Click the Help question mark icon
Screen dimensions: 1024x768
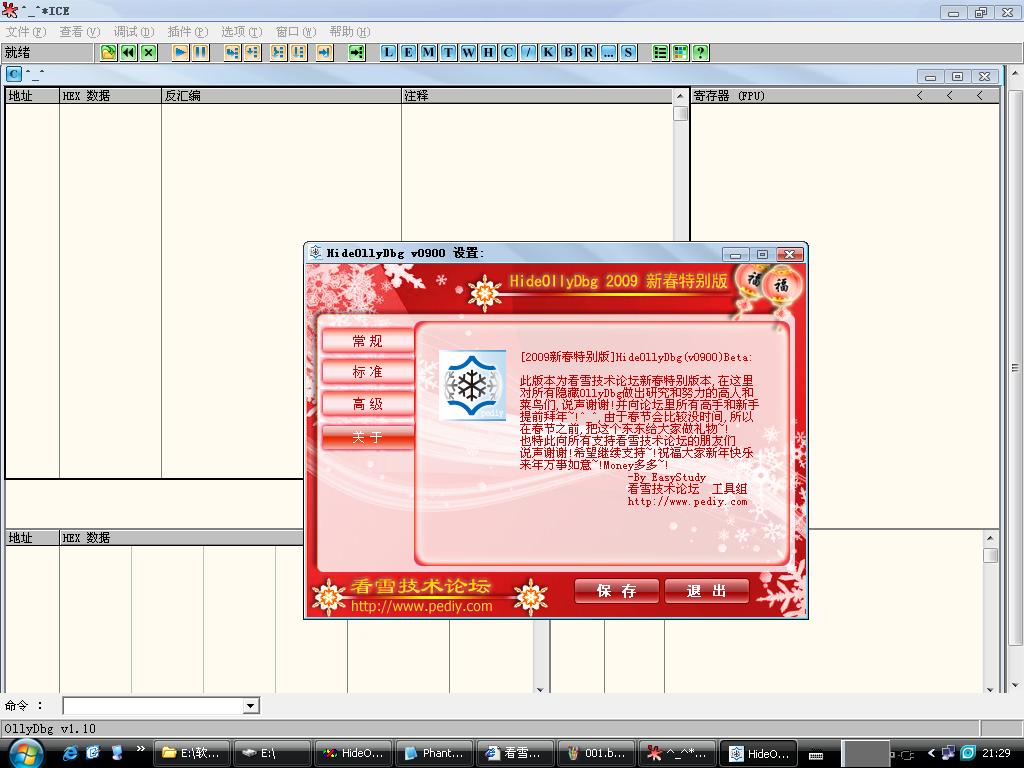pos(701,53)
